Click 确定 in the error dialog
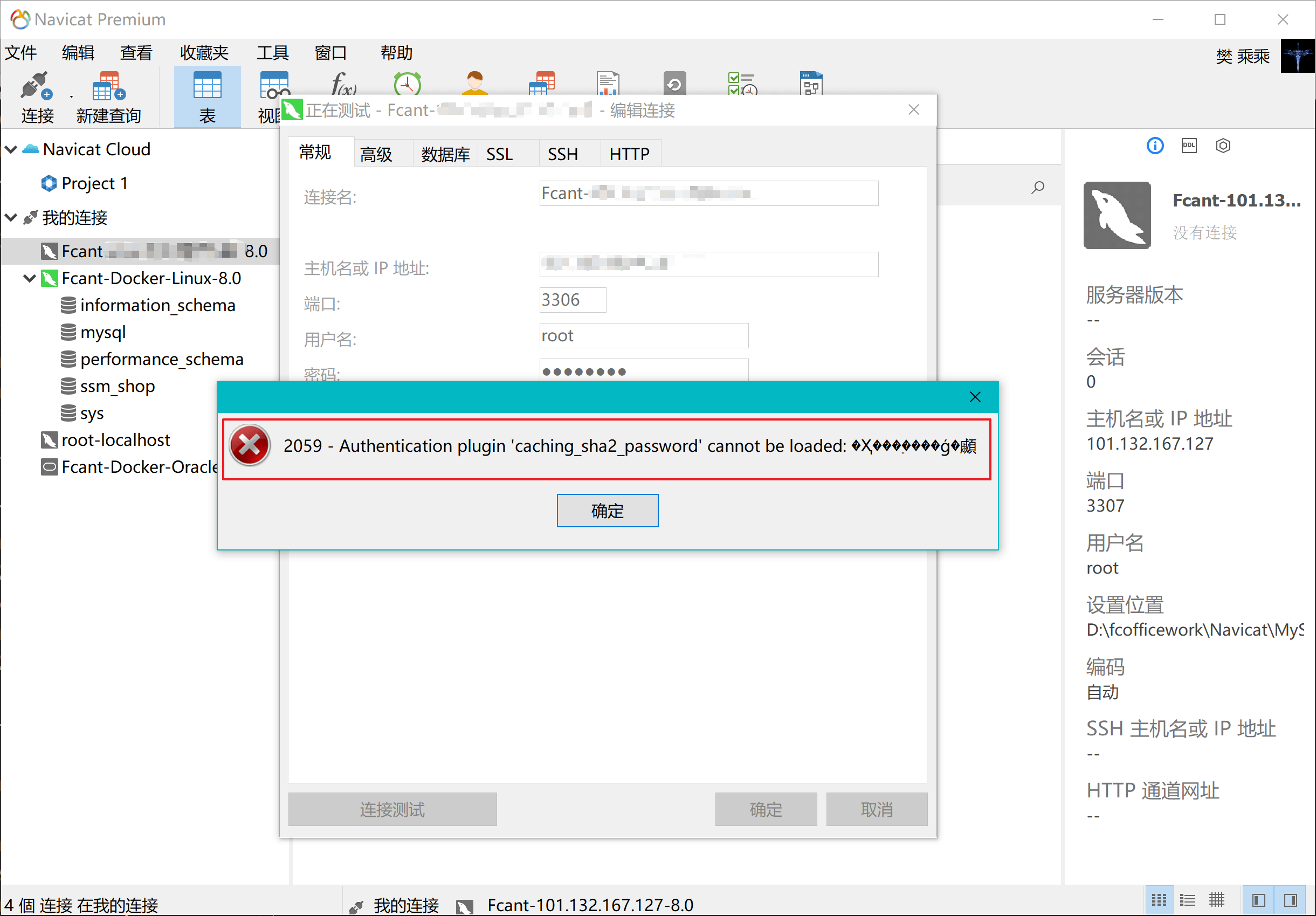Image resolution: width=1316 pixels, height=916 pixels. point(607,510)
